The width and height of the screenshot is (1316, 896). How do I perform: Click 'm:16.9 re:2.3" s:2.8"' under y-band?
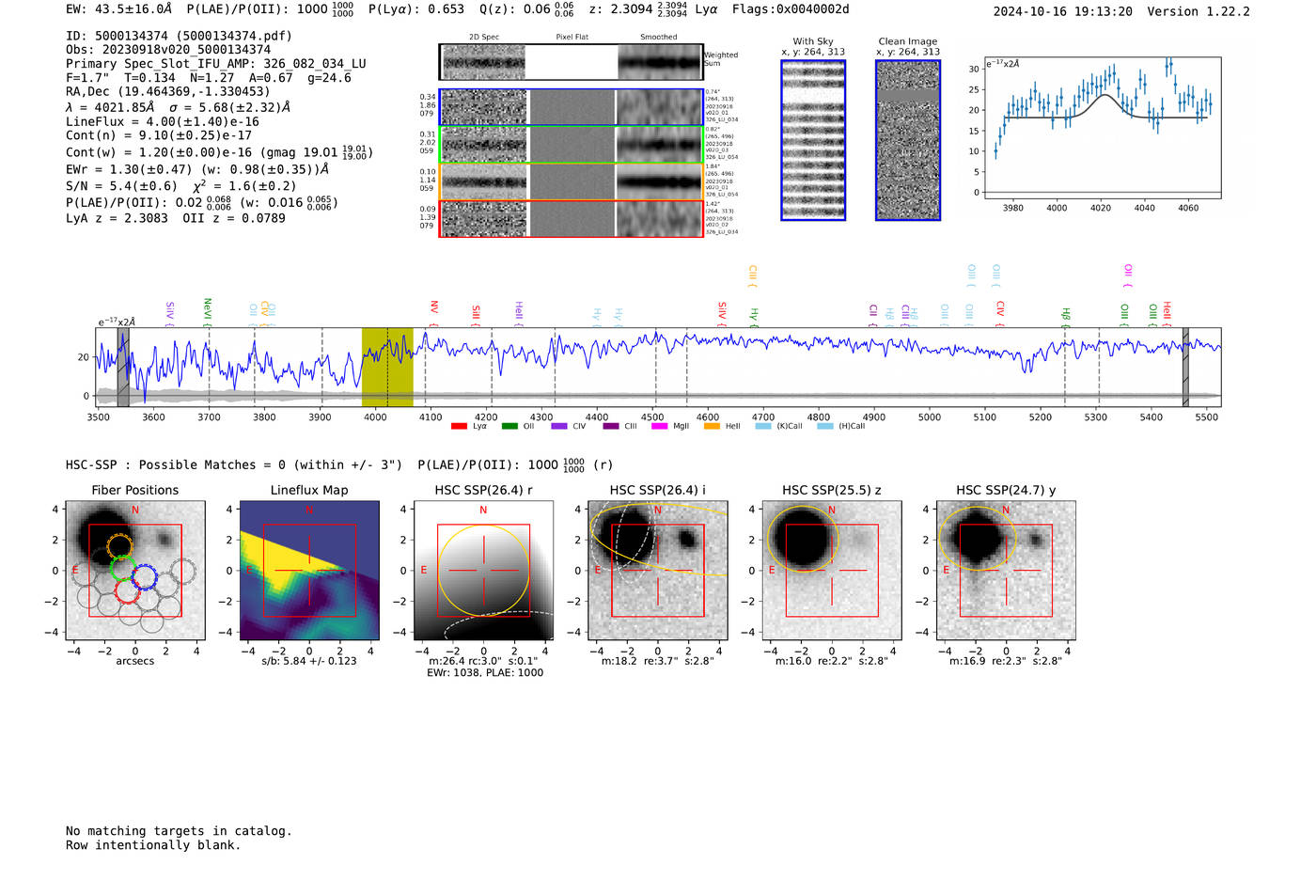pos(1006,661)
